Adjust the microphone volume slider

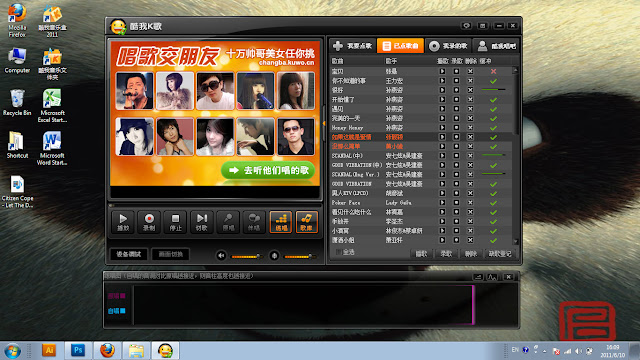[299, 256]
